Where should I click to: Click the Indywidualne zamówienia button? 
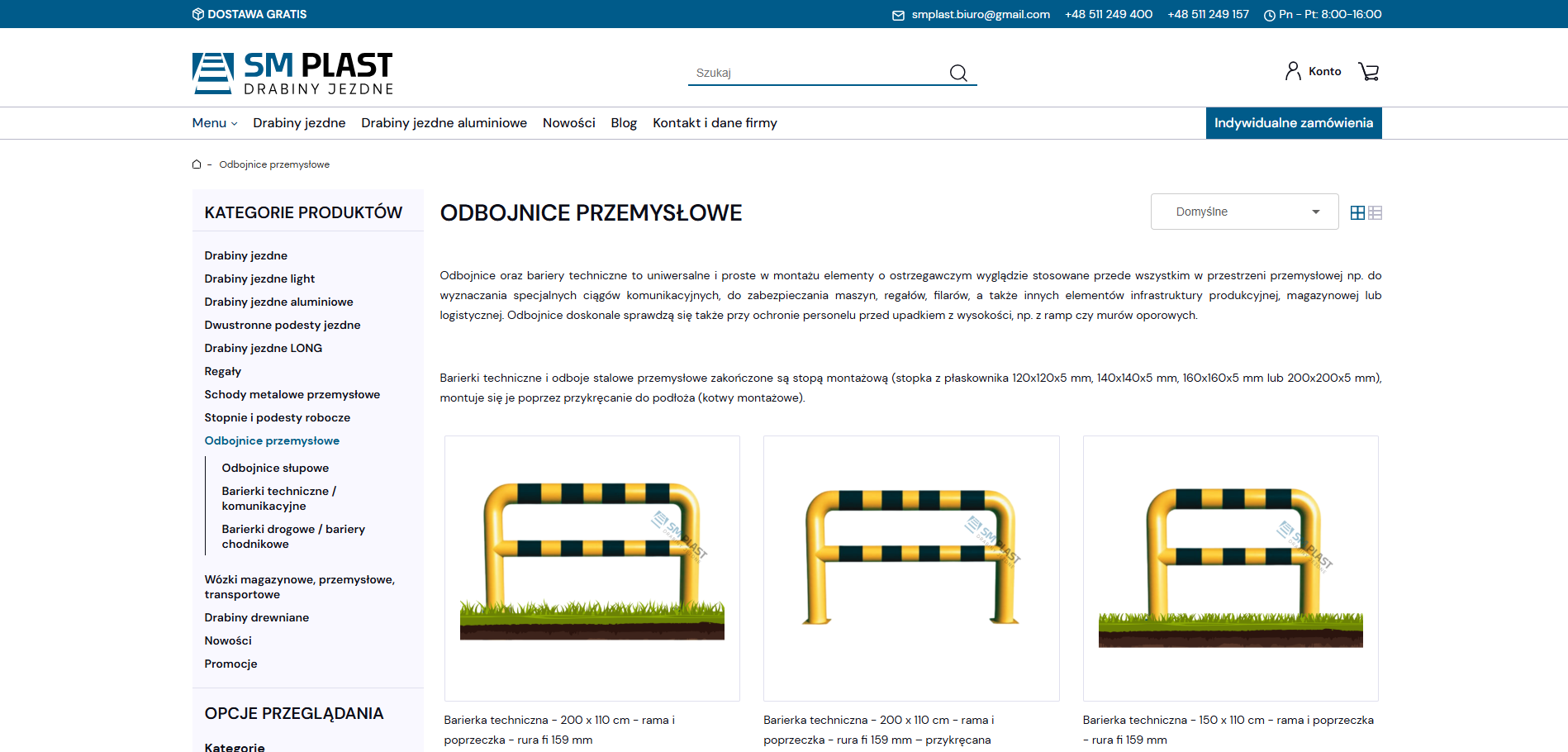pyautogui.click(x=1294, y=122)
